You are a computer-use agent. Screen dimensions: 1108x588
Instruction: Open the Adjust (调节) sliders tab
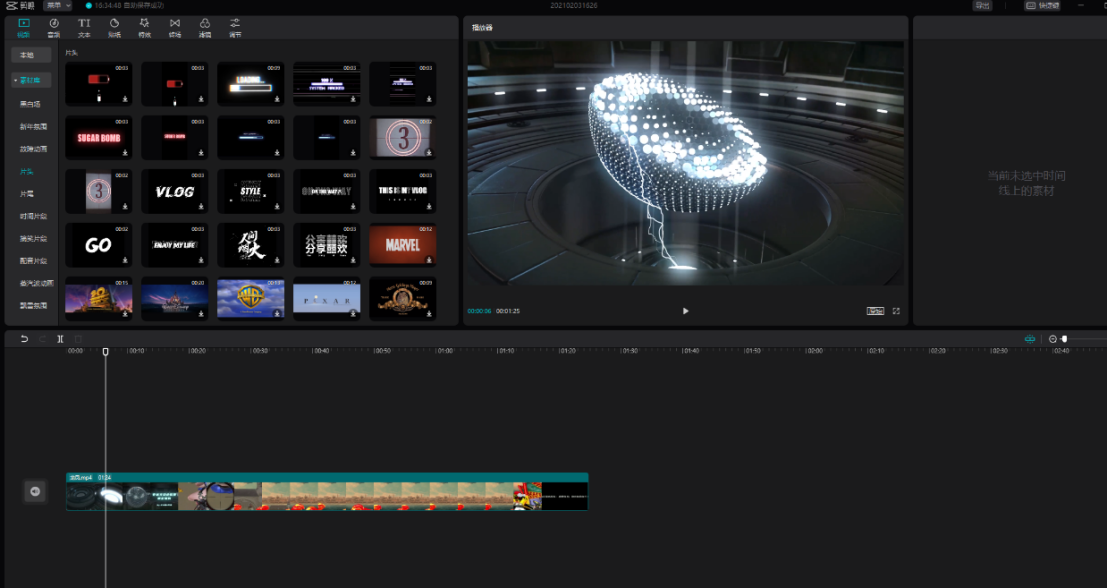pos(235,26)
